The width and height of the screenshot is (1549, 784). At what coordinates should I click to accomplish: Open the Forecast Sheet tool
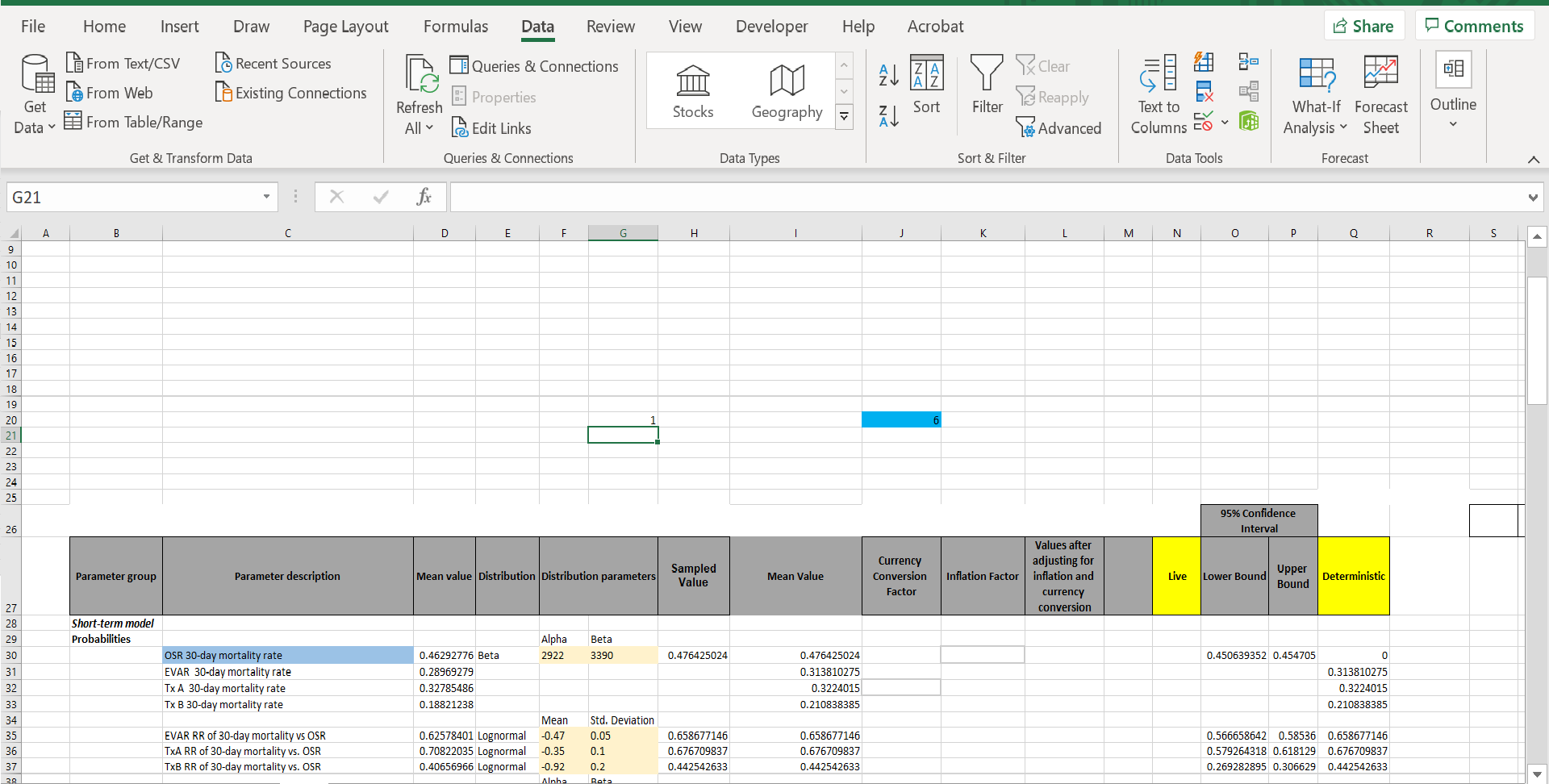(x=1380, y=93)
